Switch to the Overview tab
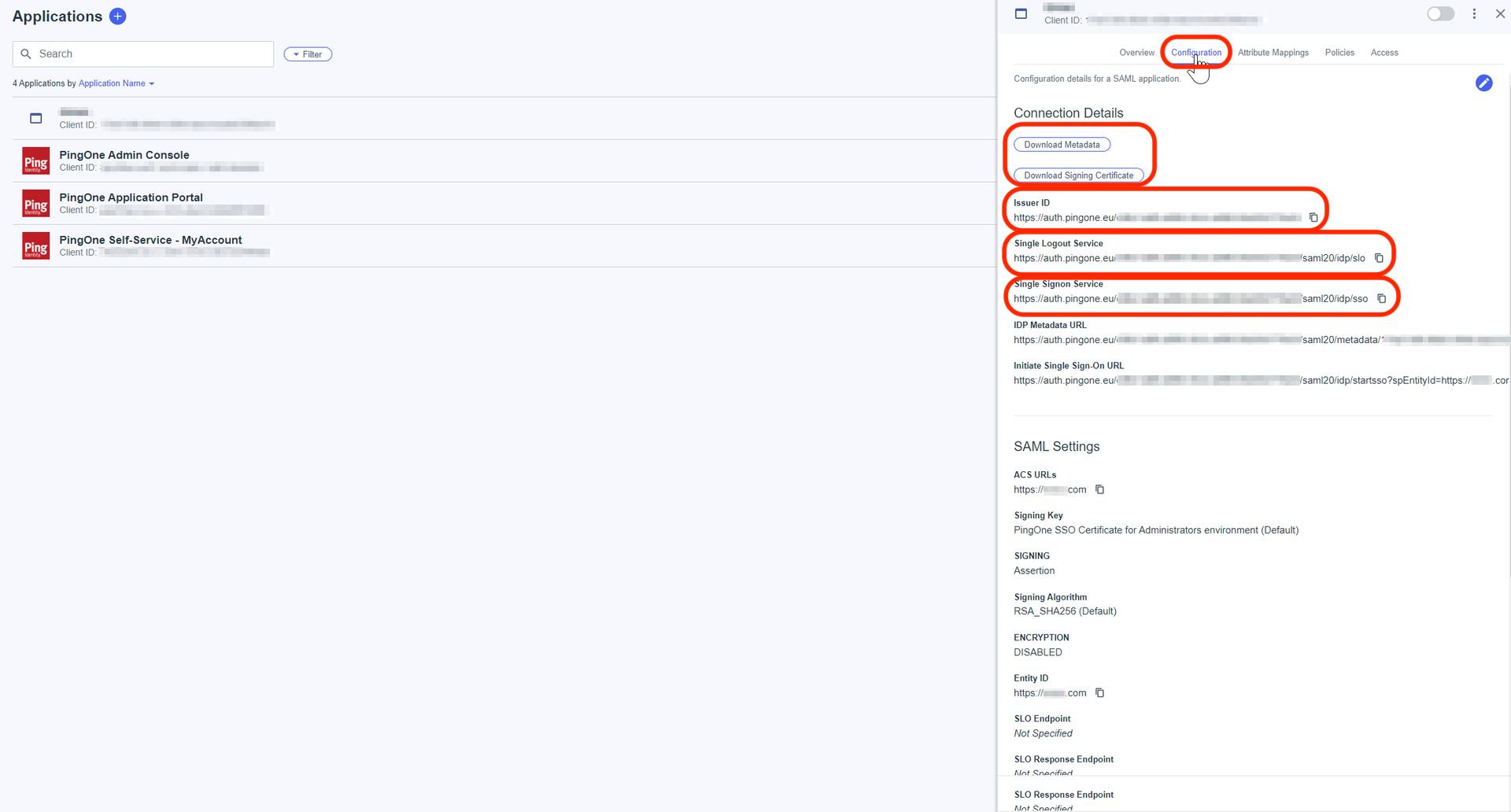Image resolution: width=1511 pixels, height=812 pixels. click(1136, 53)
